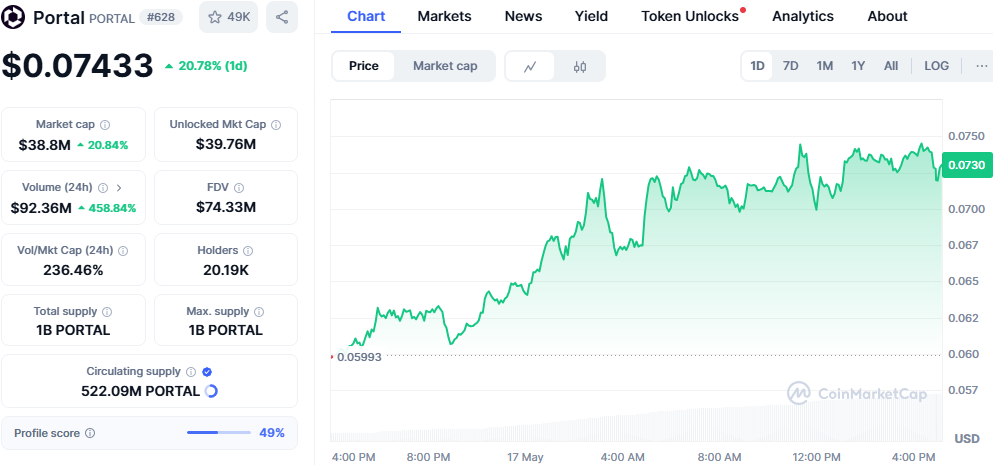Open the chart's three-dot more options
The height and width of the screenshot is (465, 993).
point(981,66)
